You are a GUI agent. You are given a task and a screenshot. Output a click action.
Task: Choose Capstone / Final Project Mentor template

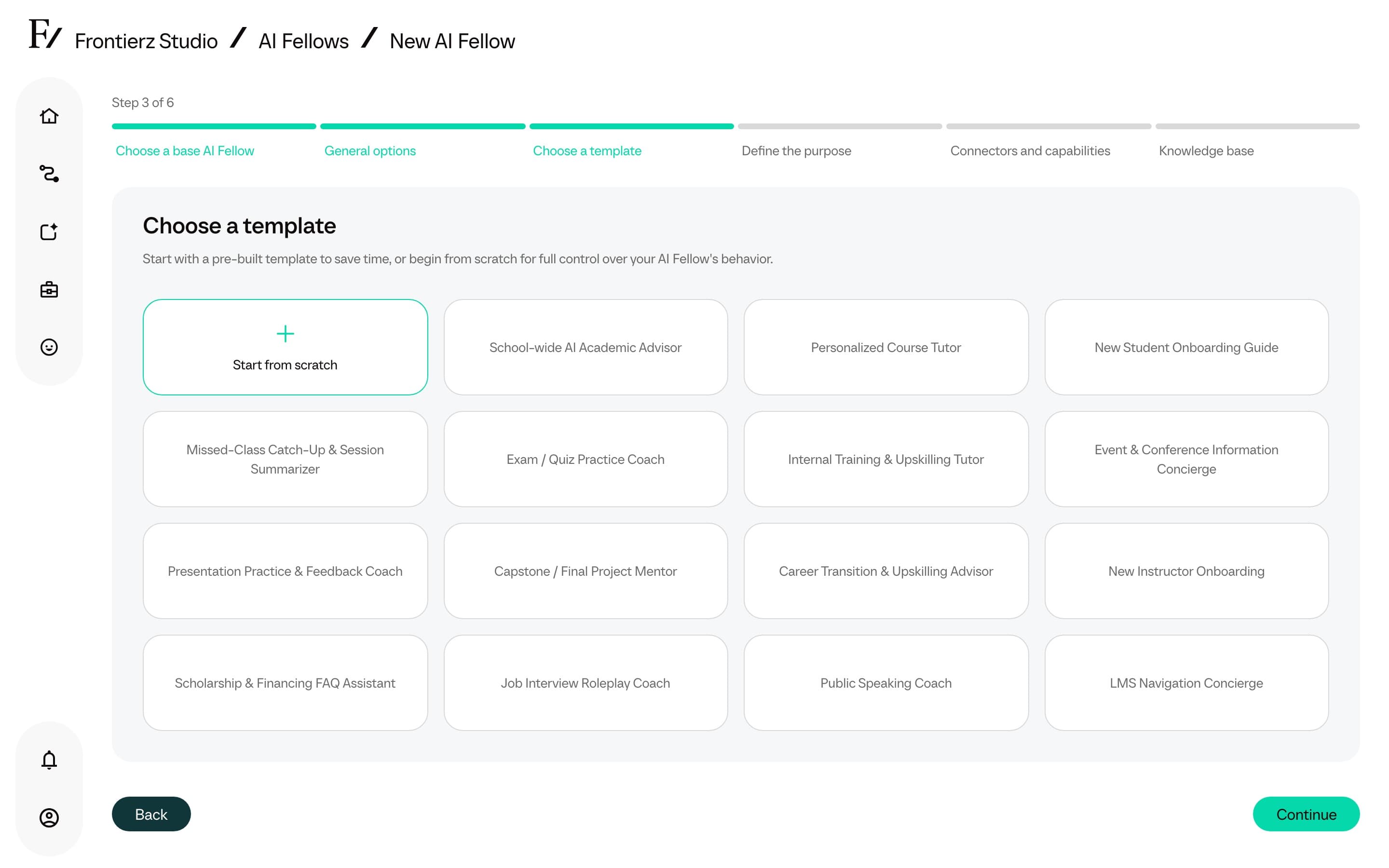pyautogui.click(x=586, y=570)
